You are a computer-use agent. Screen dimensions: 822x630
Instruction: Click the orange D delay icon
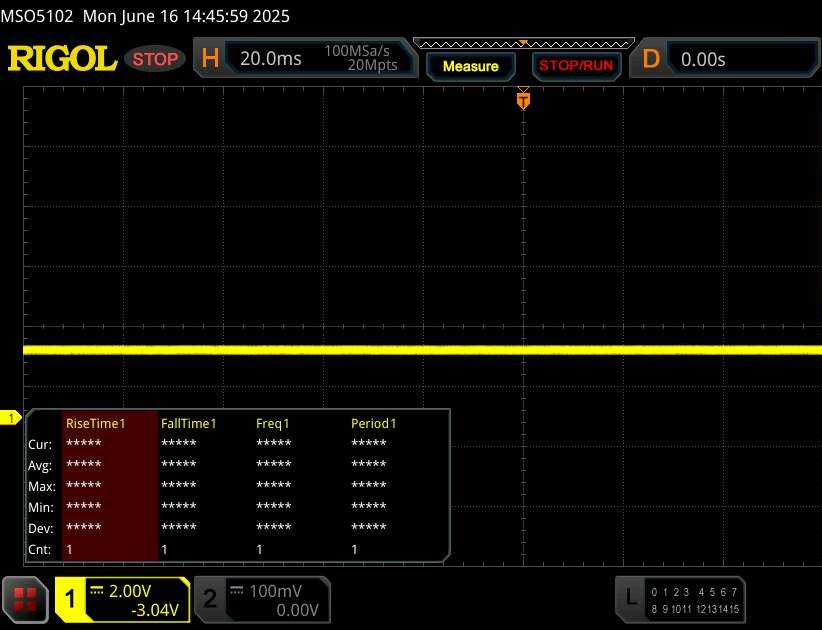coord(651,59)
